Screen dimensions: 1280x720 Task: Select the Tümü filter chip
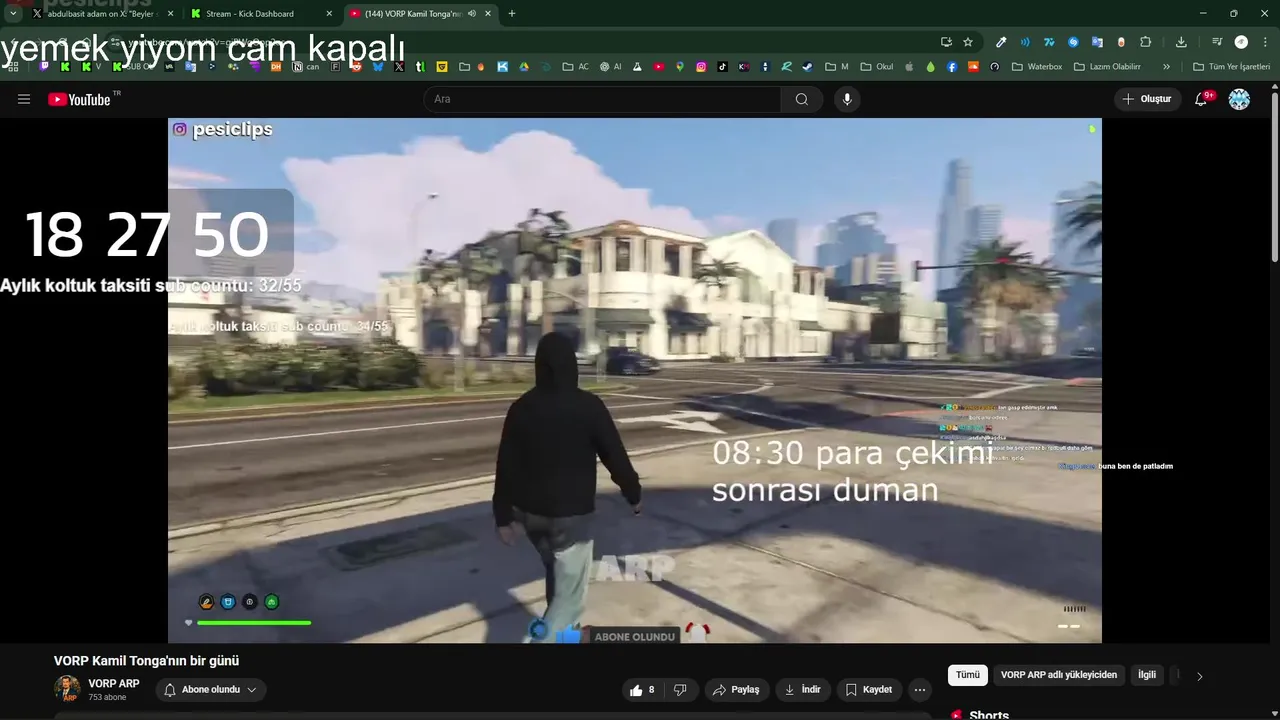coord(968,675)
